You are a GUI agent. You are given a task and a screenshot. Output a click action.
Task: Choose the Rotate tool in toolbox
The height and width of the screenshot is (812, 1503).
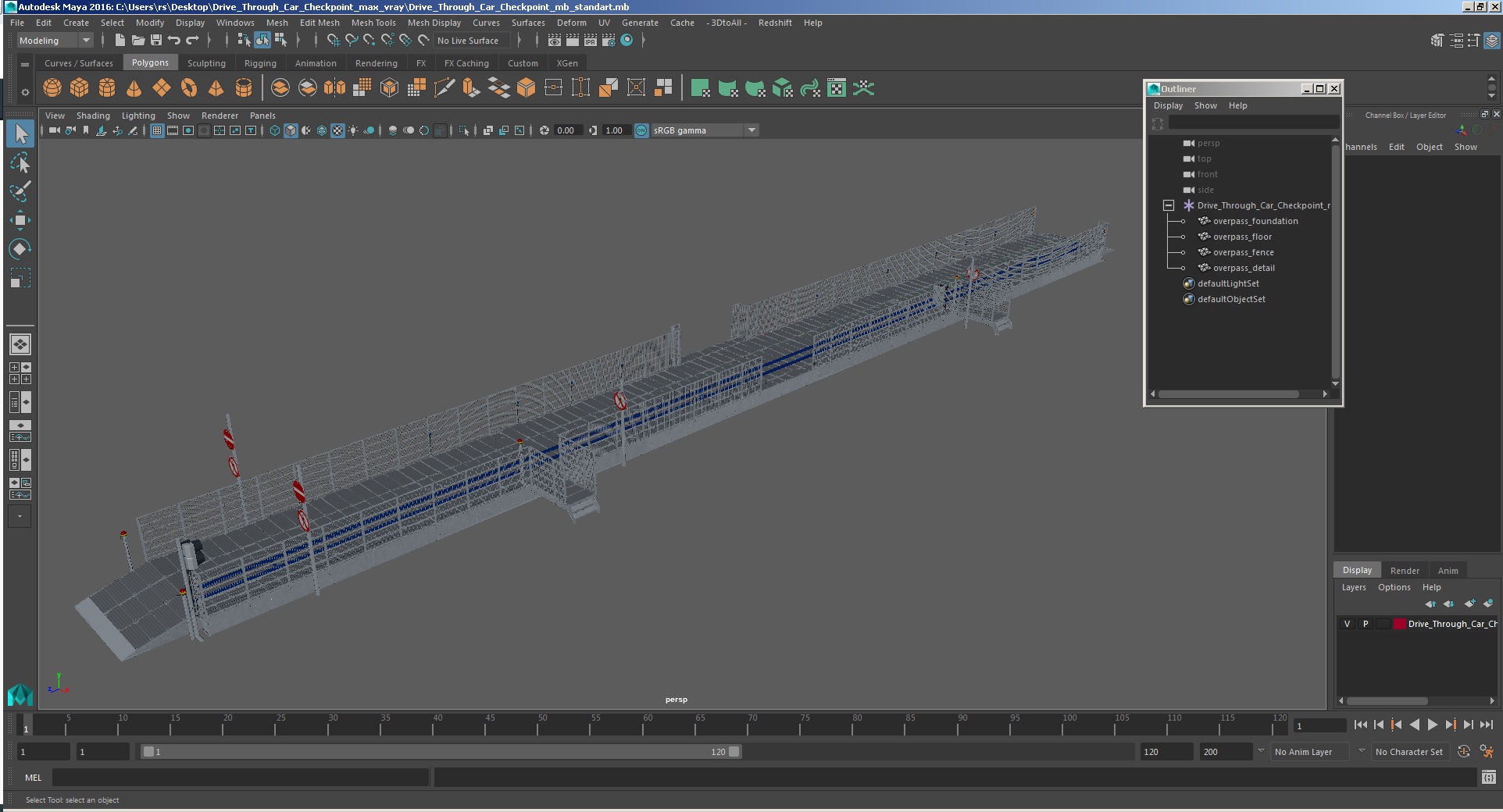pyautogui.click(x=20, y=249)
